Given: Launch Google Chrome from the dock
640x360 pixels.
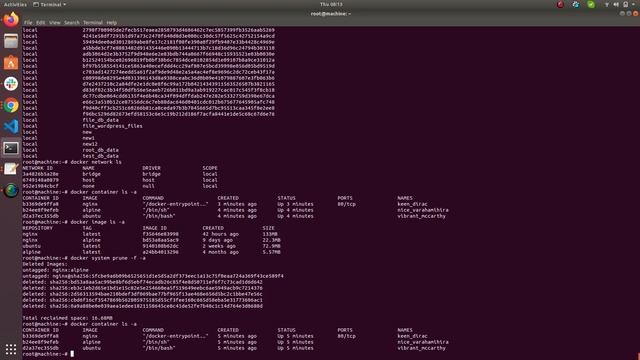Looking at the screenshot, I should (11, 105).
